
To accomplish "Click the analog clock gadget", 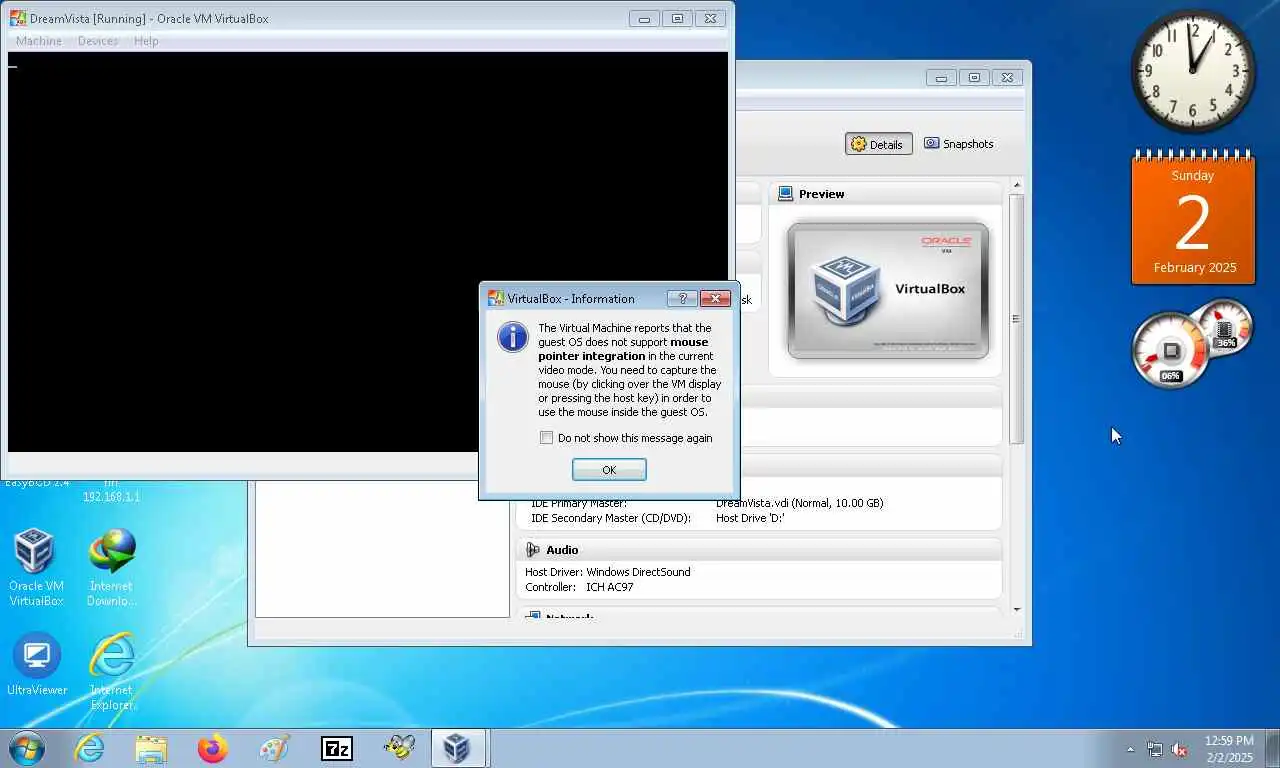I will pos(1193,71).
